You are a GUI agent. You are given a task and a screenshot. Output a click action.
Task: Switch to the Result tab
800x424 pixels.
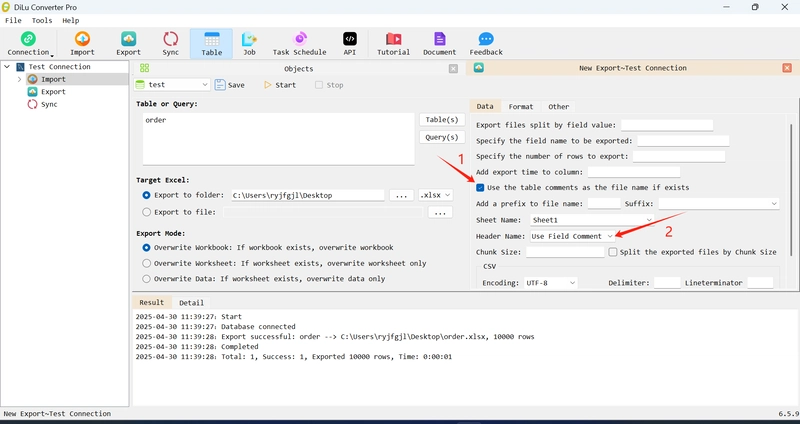pyautogui.click(x=152, y=302)
